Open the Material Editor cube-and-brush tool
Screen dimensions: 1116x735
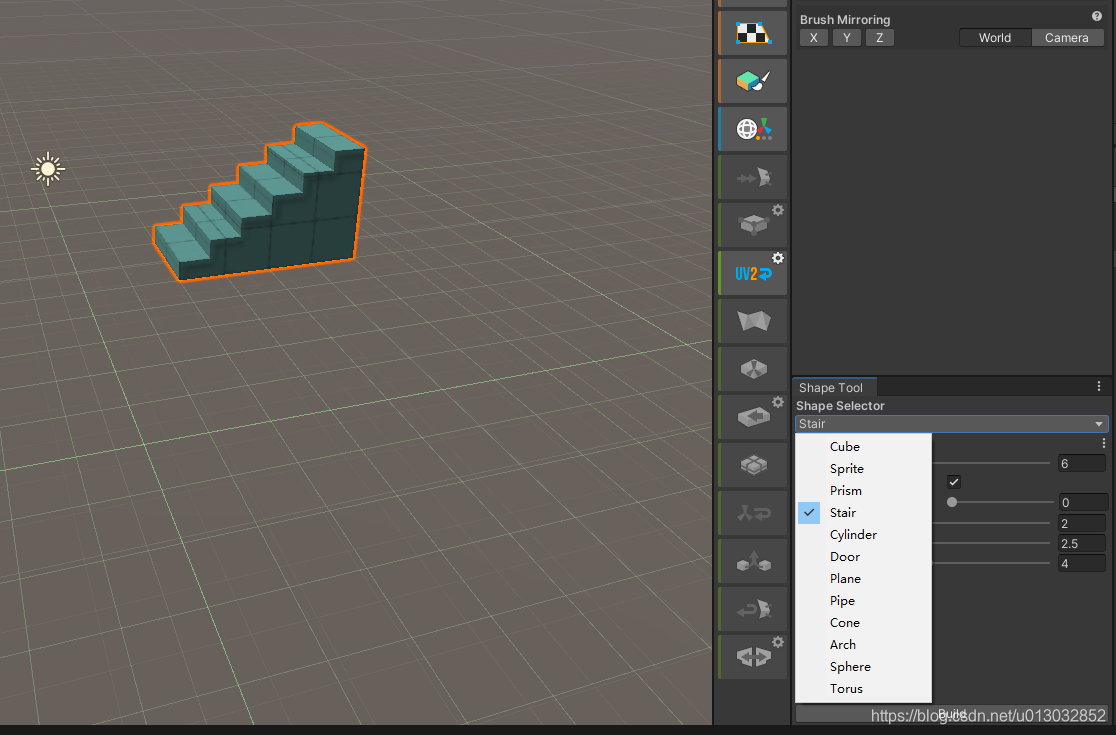tap(753, 80)
